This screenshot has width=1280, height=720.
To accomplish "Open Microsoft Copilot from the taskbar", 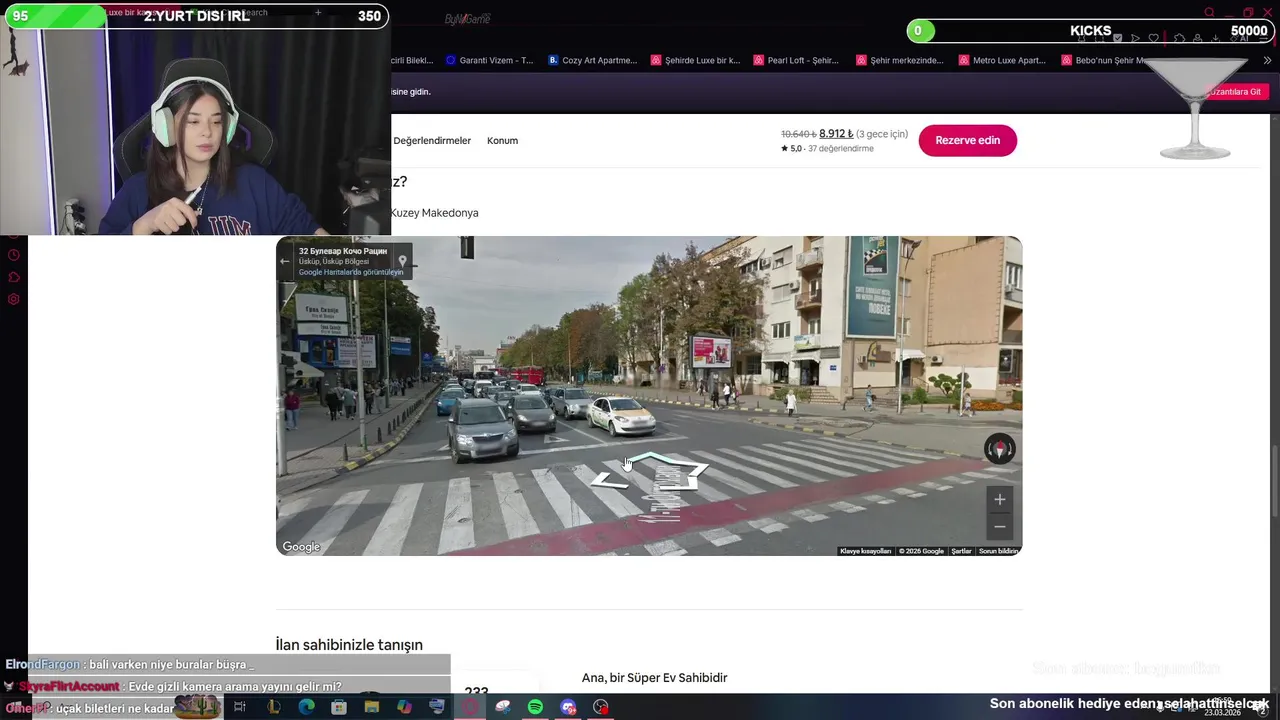I will pos(404,707).
